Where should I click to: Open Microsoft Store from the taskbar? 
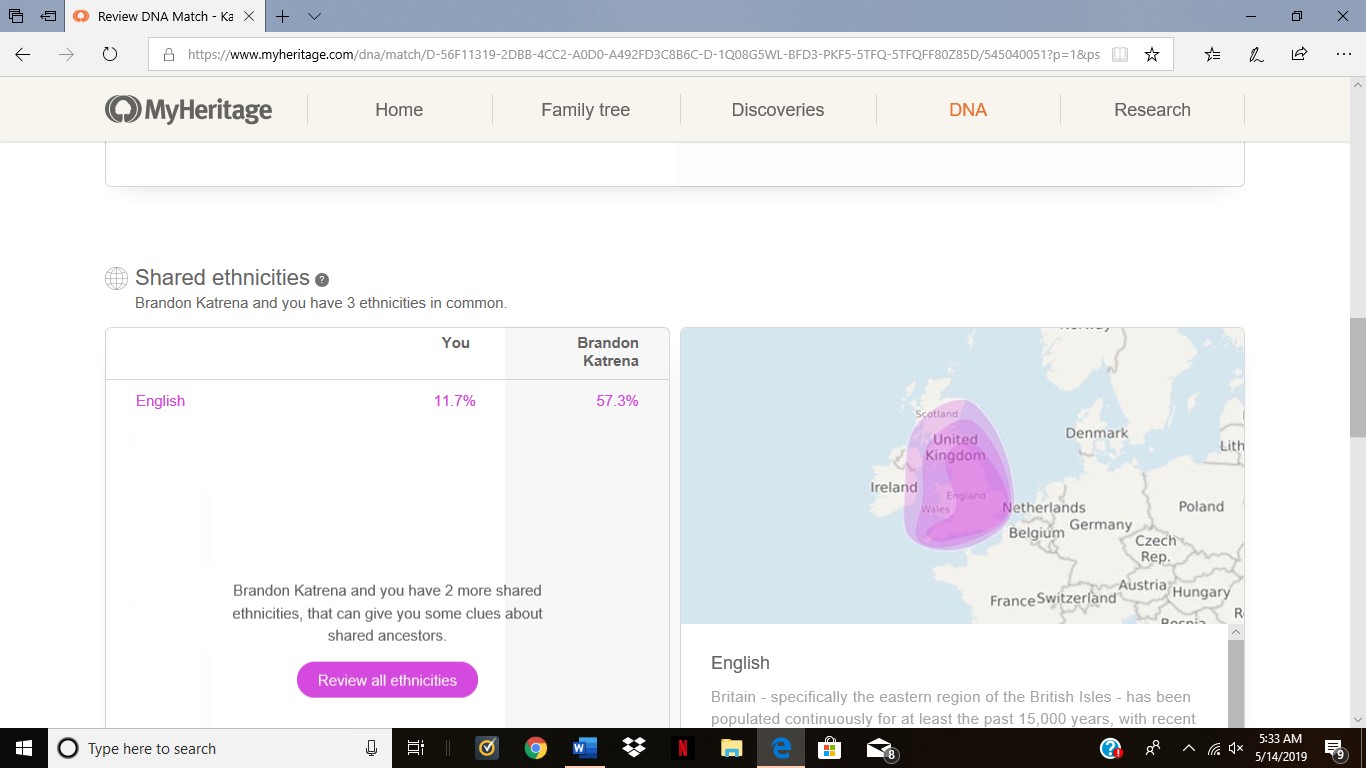[829, 748]
